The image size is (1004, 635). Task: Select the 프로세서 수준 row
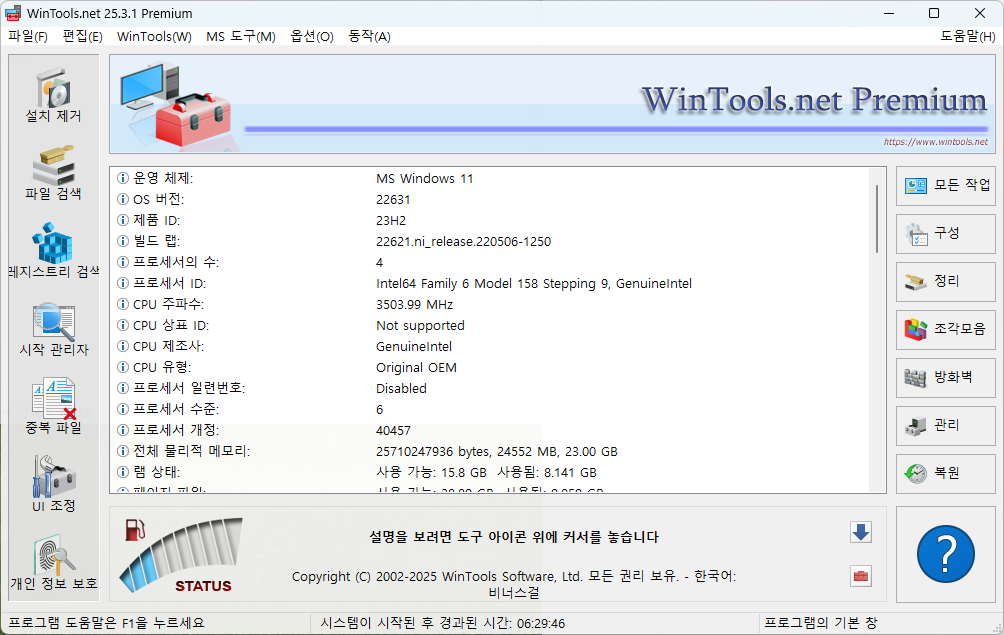489,410
